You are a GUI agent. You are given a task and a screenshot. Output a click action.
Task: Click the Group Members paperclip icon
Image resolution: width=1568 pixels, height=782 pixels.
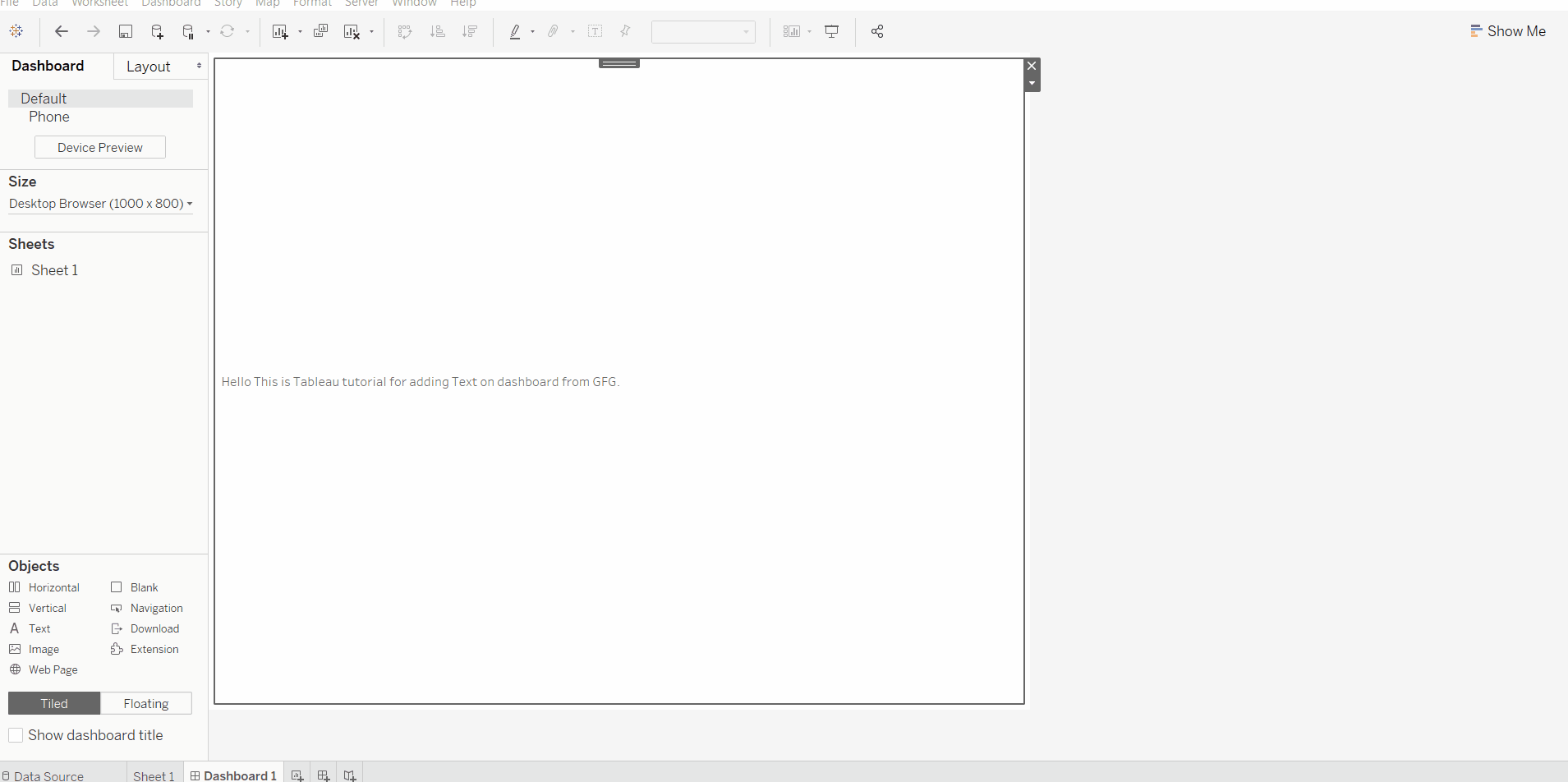coord(554,31)
